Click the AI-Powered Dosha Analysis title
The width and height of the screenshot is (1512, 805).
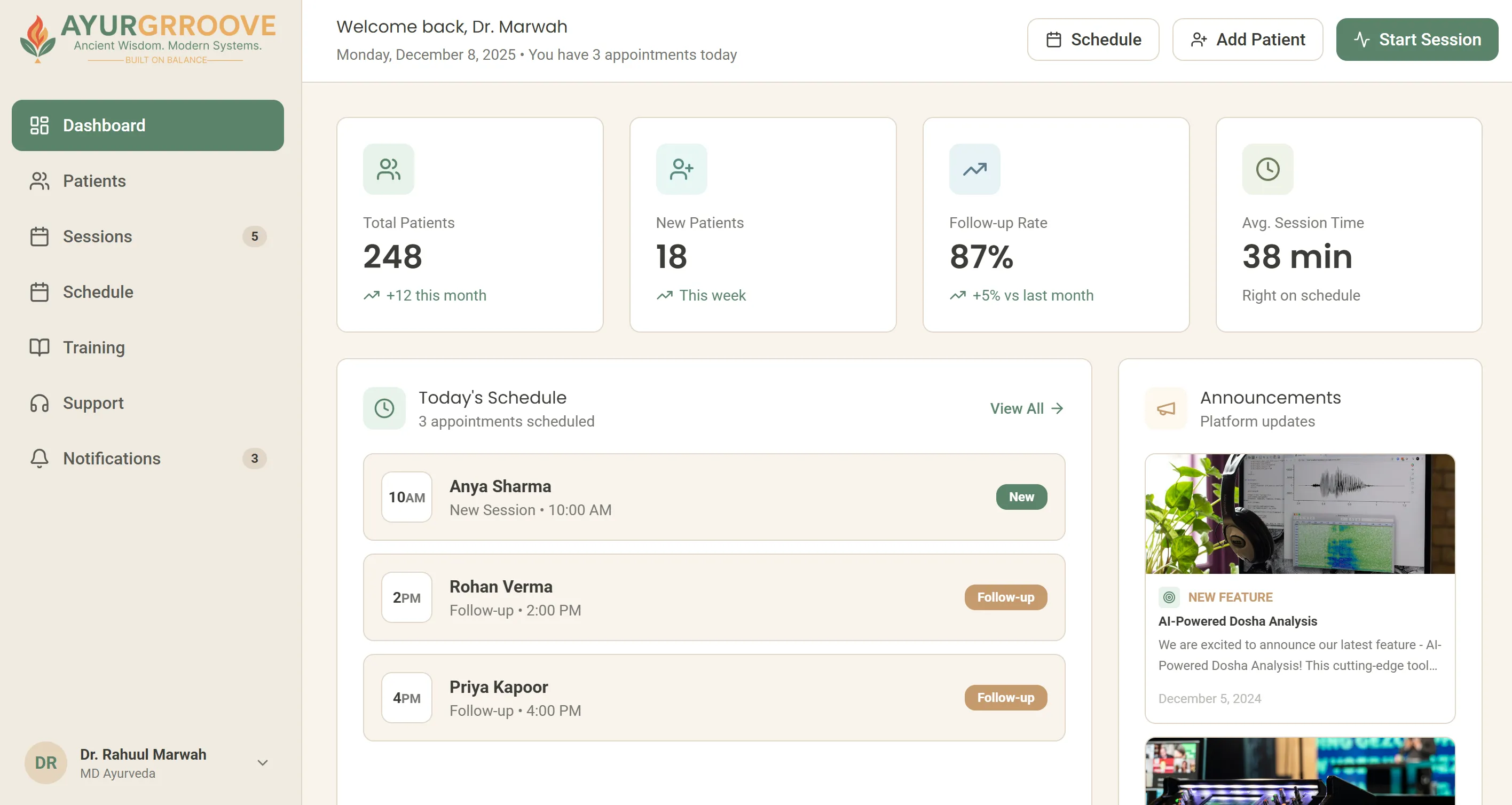[1237, 621]
